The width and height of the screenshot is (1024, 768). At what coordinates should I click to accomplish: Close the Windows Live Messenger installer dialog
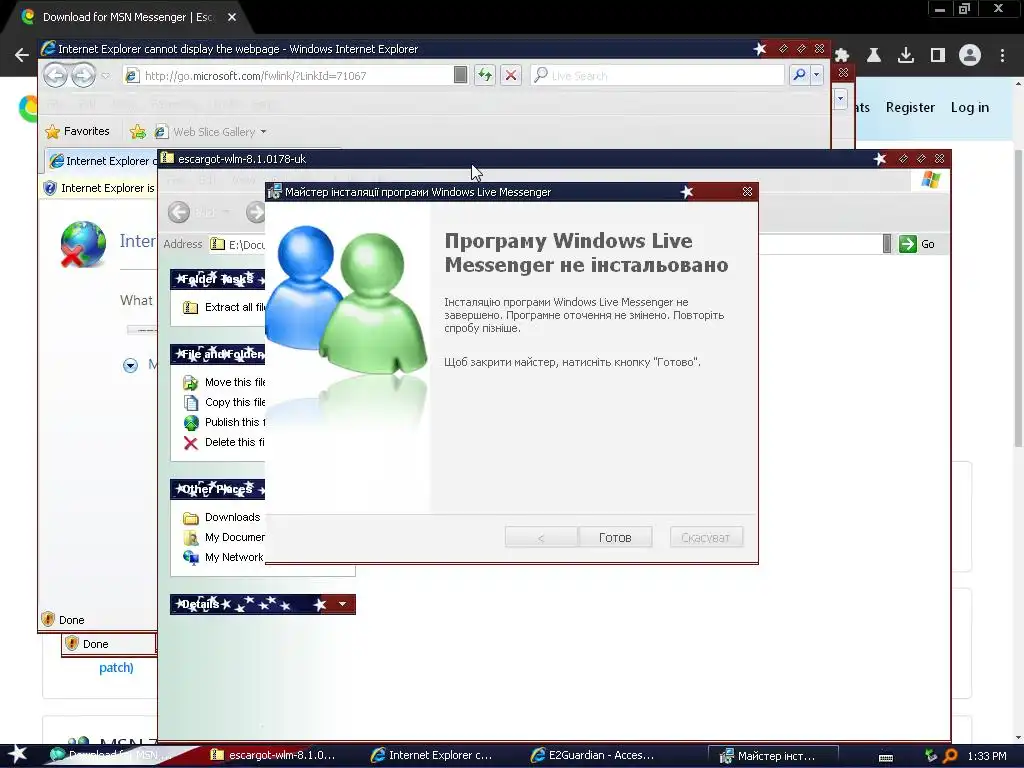747,192
